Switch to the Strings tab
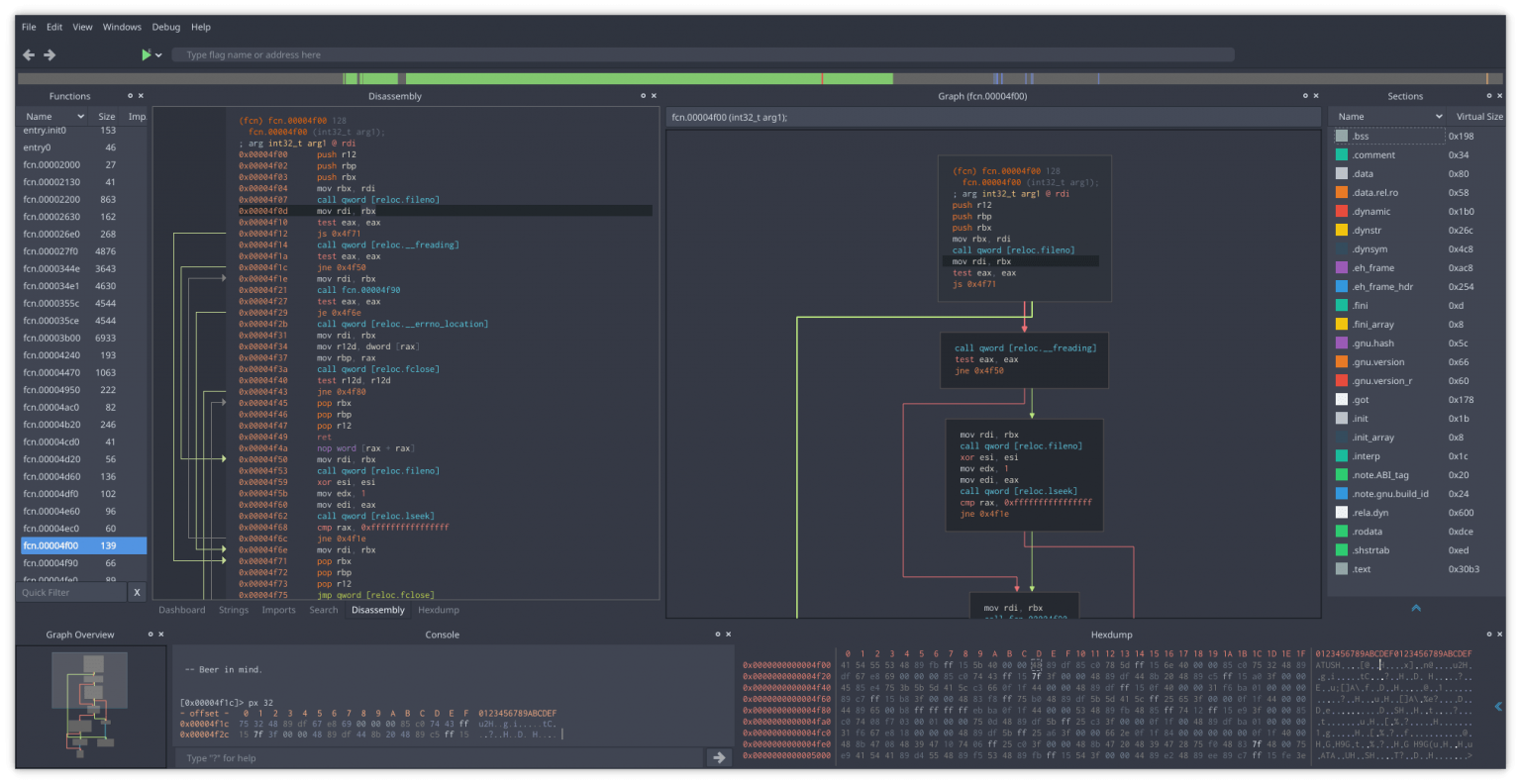 pos(234,610)
